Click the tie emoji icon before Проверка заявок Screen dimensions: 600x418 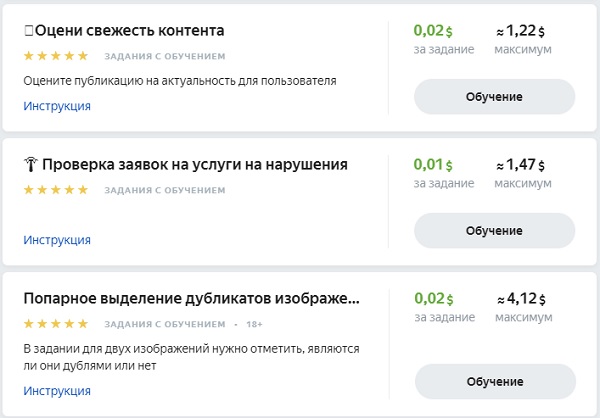coord(31,165)
